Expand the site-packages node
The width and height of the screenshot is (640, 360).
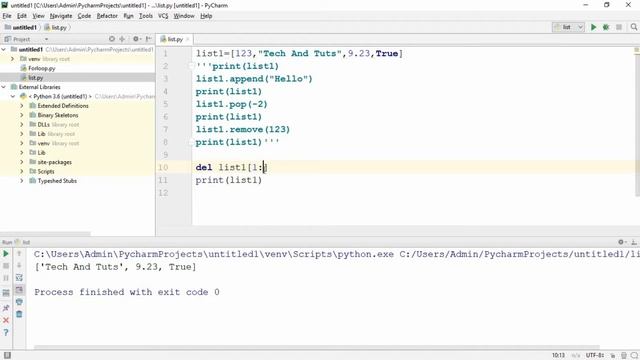(x=22, y=162)
